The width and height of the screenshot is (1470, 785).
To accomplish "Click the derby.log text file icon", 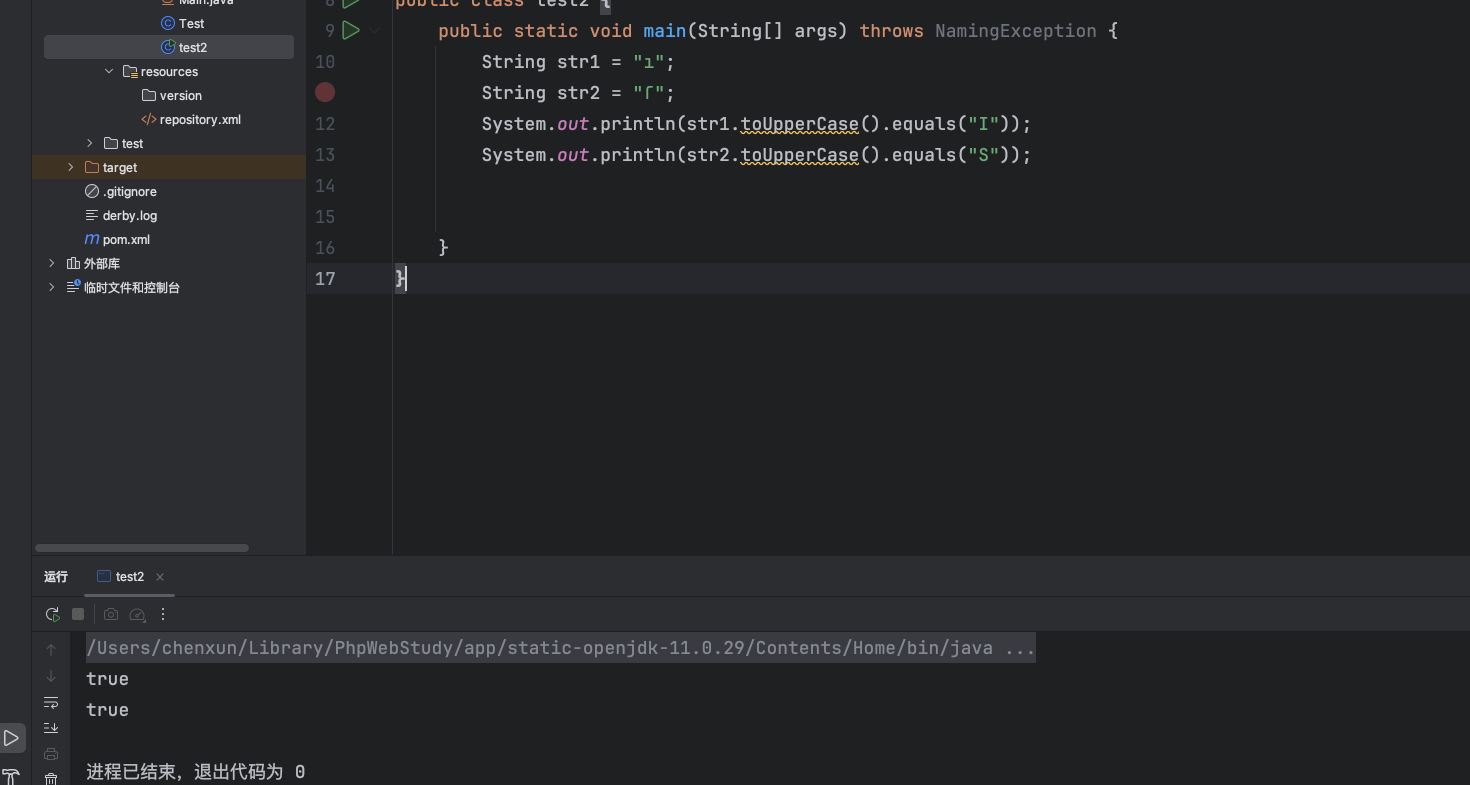I will pos(92,215).
